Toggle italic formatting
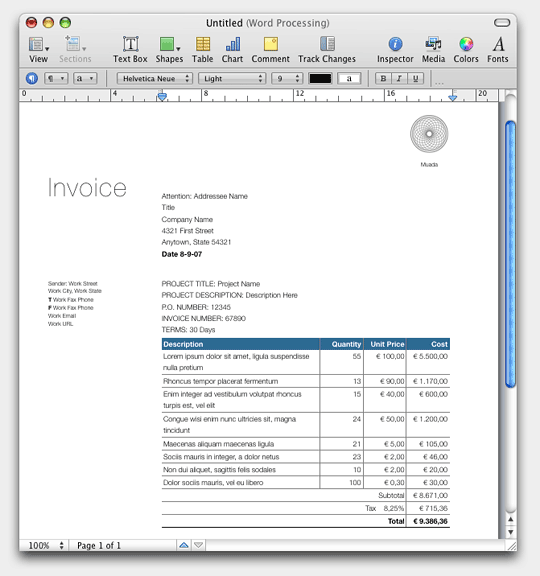The image size is (540, 576). [x=399, y=78]
